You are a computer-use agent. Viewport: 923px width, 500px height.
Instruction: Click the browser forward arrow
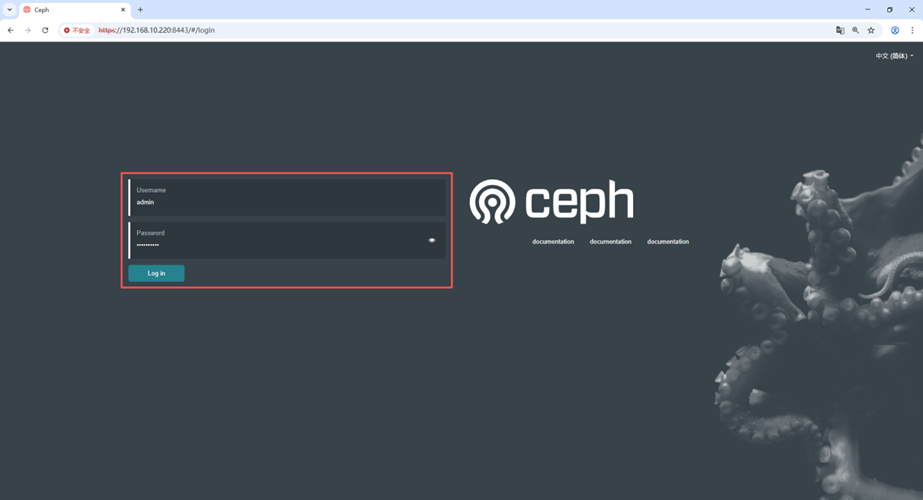(28, 30)
